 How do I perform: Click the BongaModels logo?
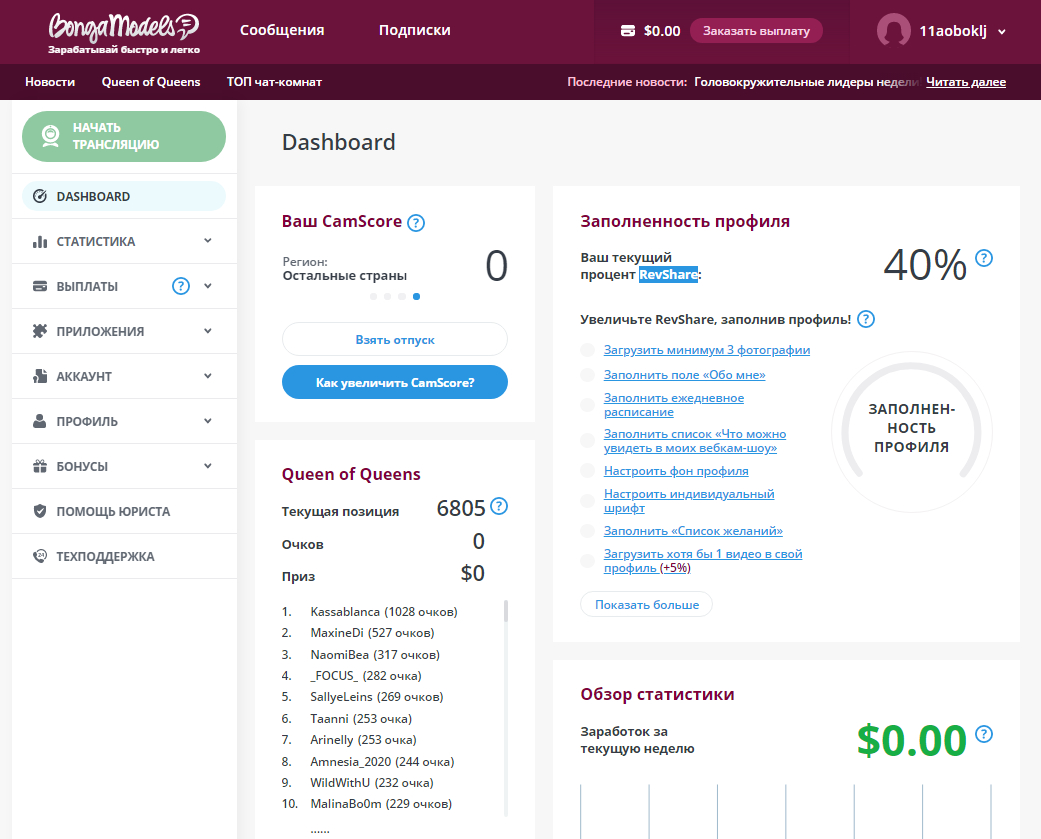(123, 33)
